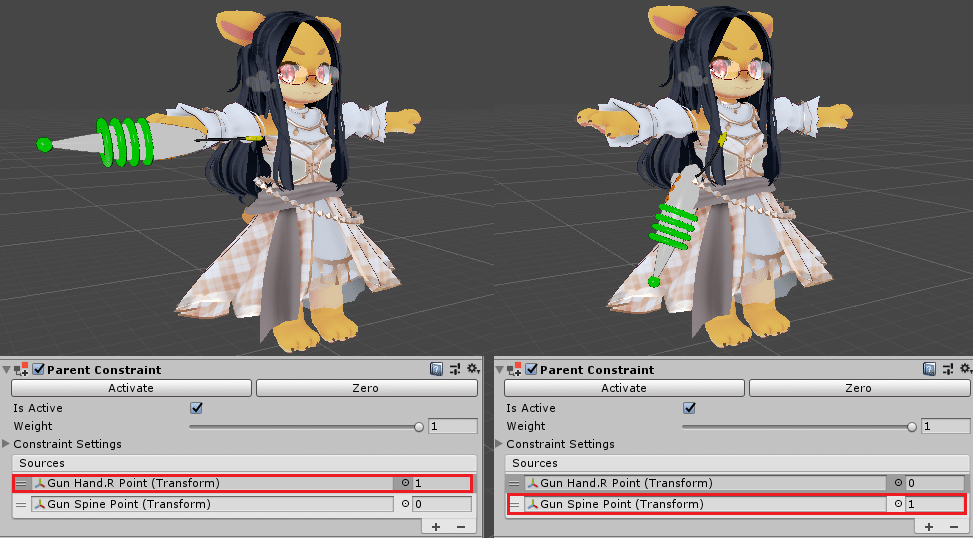Click Is Active label in left inspector
973x538 pixels.
point(38,408)
